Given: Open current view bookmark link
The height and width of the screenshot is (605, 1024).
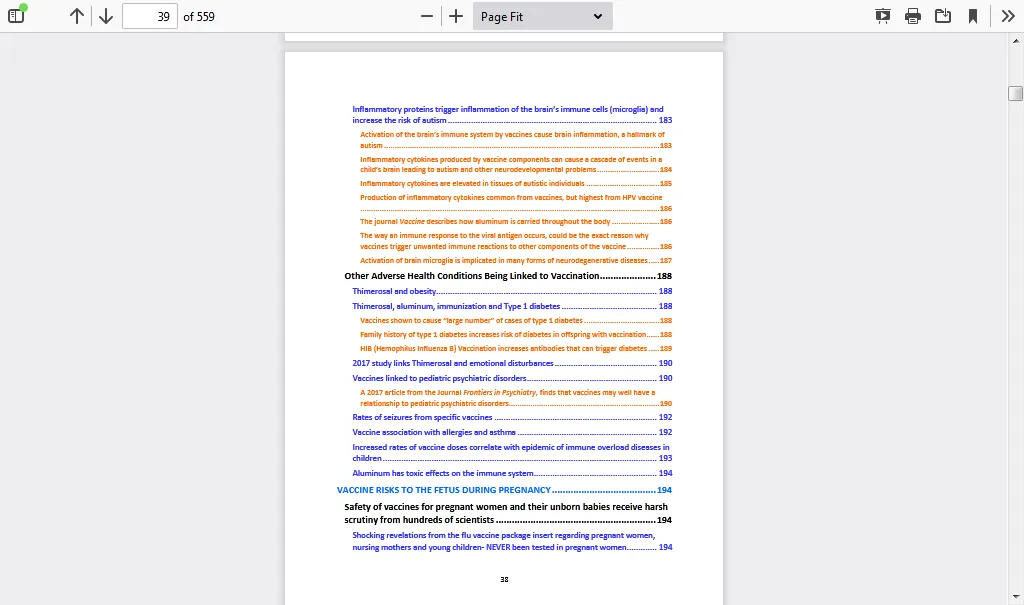Looking at the screenshot, I should coord(972,16).
